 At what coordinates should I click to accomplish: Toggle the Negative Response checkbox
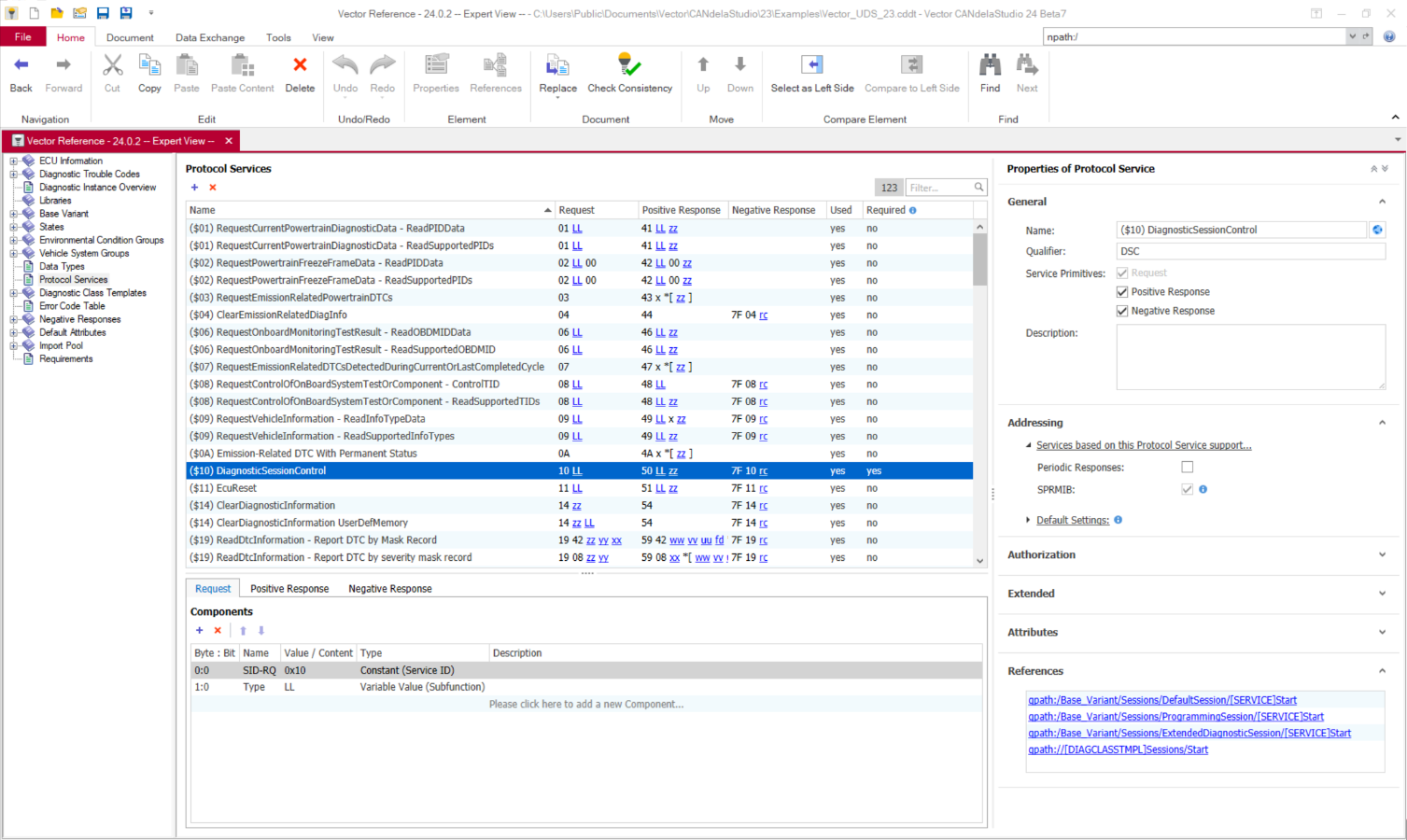(x=1122, y=311)
